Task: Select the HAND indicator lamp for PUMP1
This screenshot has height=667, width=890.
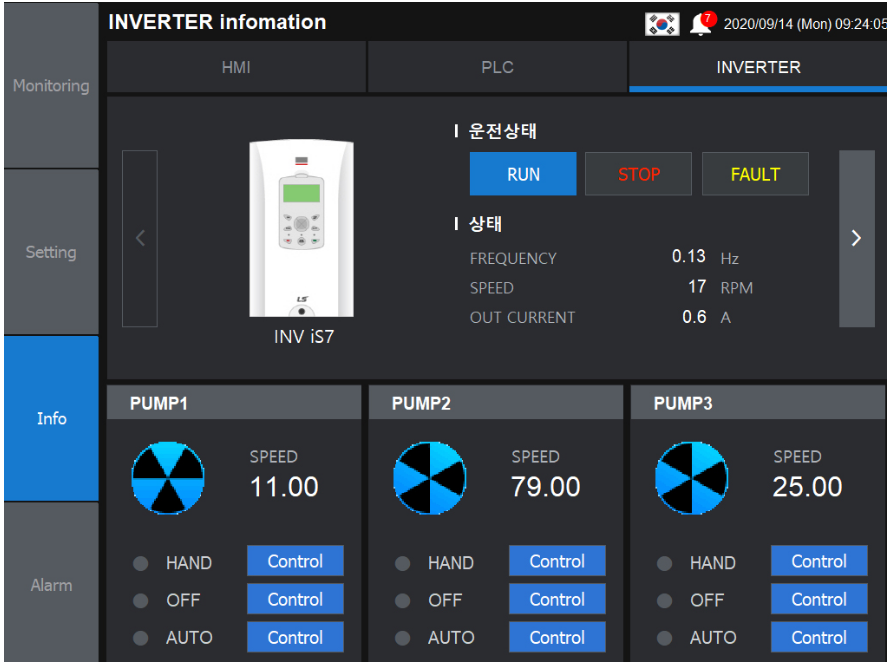Action: point(138,562)
